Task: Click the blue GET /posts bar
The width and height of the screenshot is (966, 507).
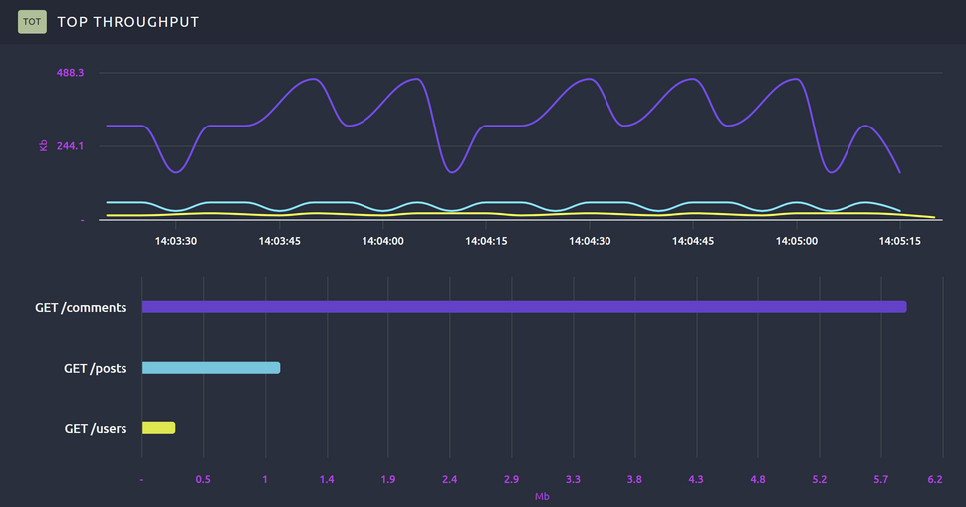Action: (x=211, y=368)
